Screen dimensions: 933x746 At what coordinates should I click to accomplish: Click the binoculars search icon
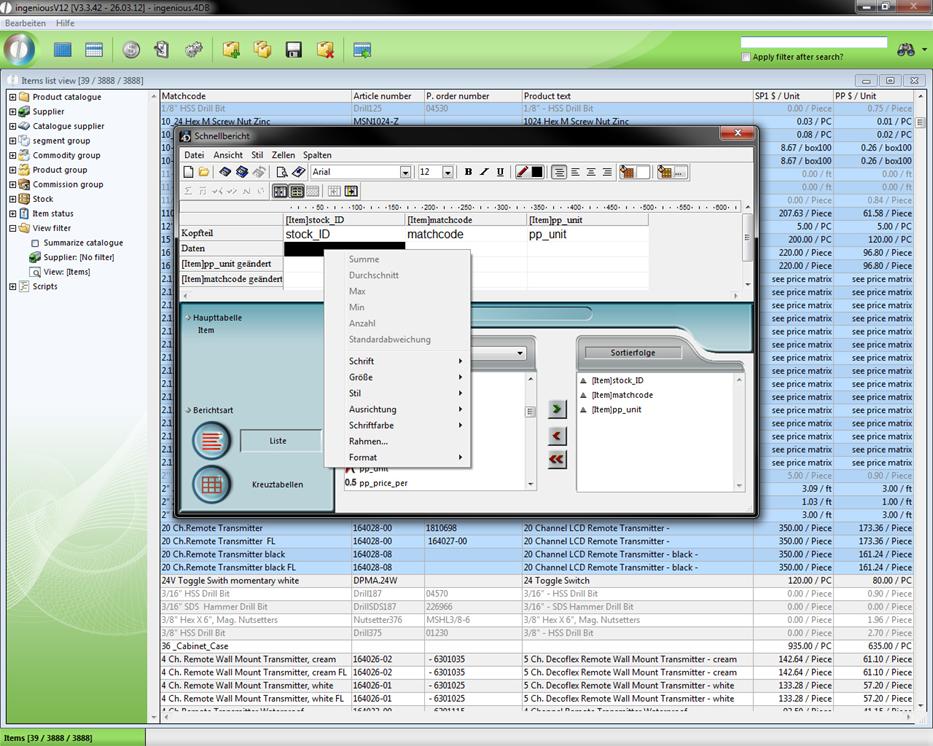906,49
